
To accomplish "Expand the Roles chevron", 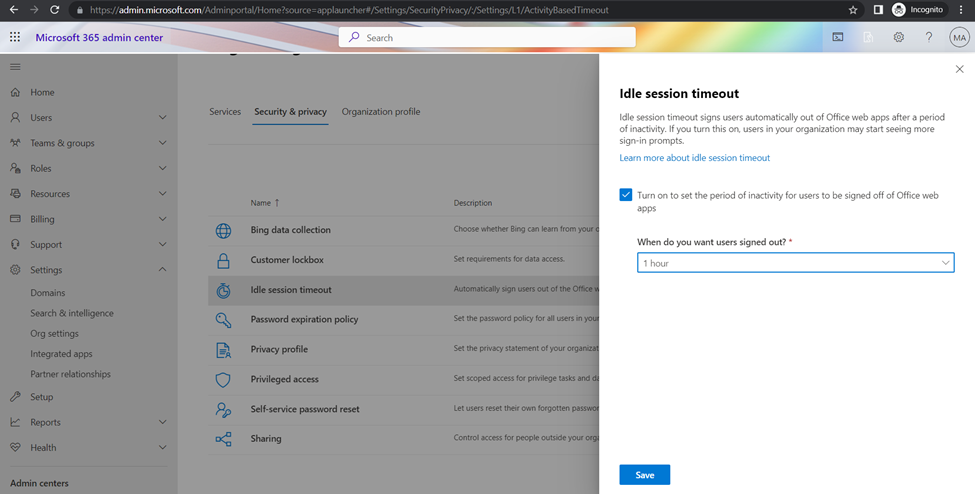I will tap(162, 169).
